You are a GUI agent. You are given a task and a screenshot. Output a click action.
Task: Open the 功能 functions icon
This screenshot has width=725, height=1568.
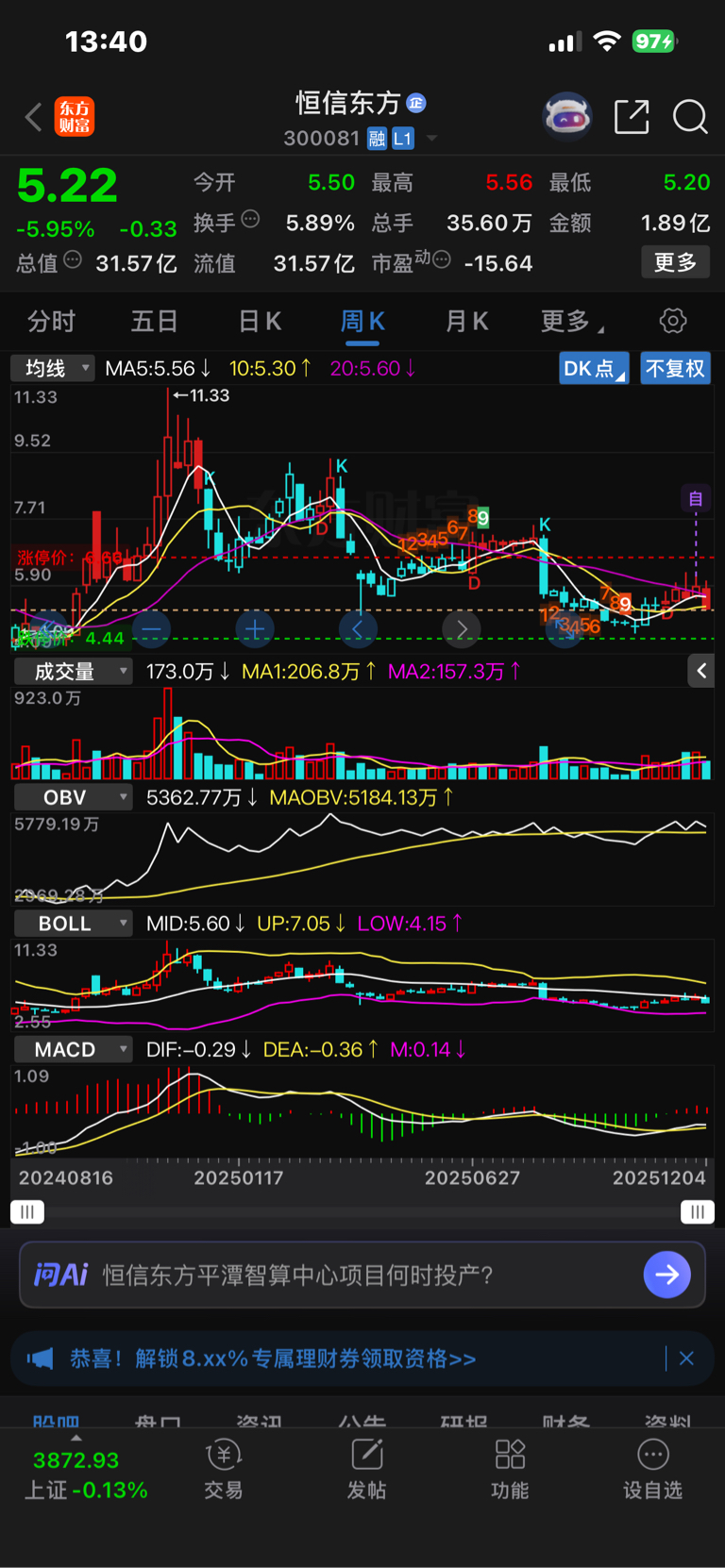click(x=510, y=1469)
